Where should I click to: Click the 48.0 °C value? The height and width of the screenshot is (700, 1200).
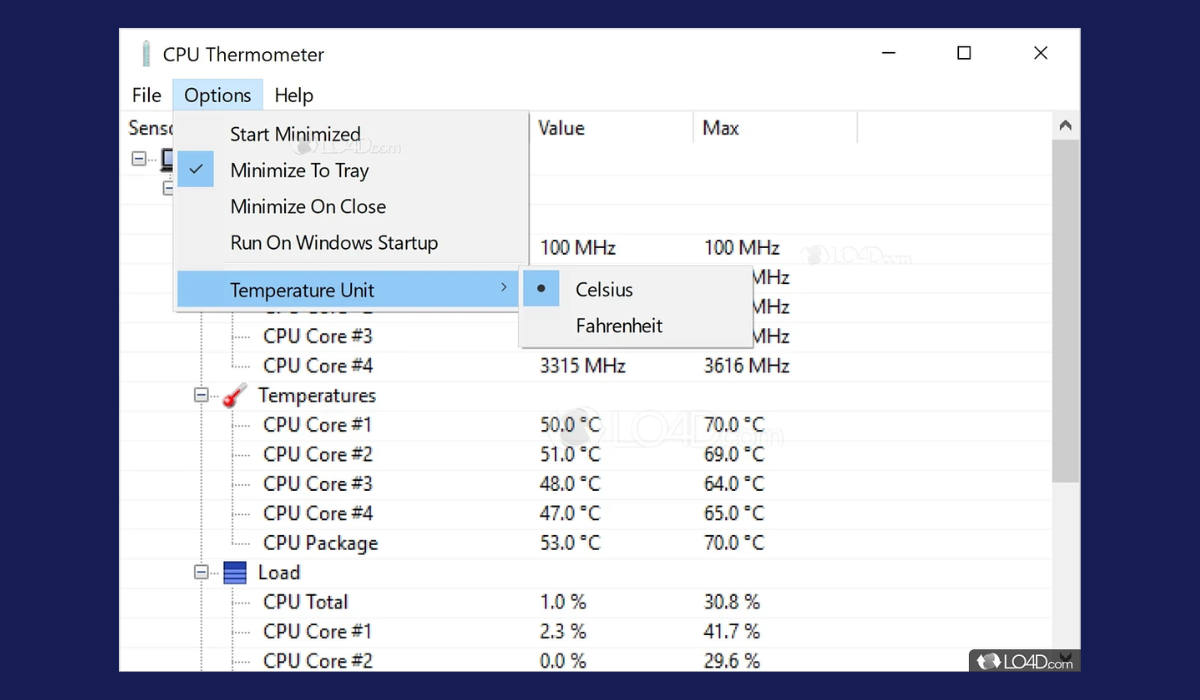pos(570,484)
